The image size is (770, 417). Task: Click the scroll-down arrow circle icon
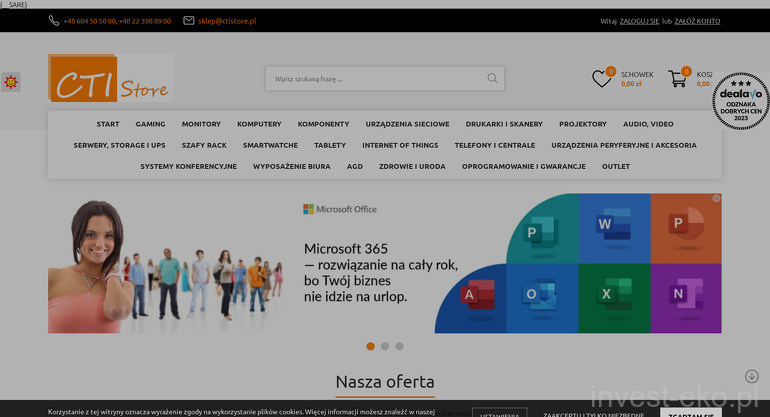click(751, 376)
